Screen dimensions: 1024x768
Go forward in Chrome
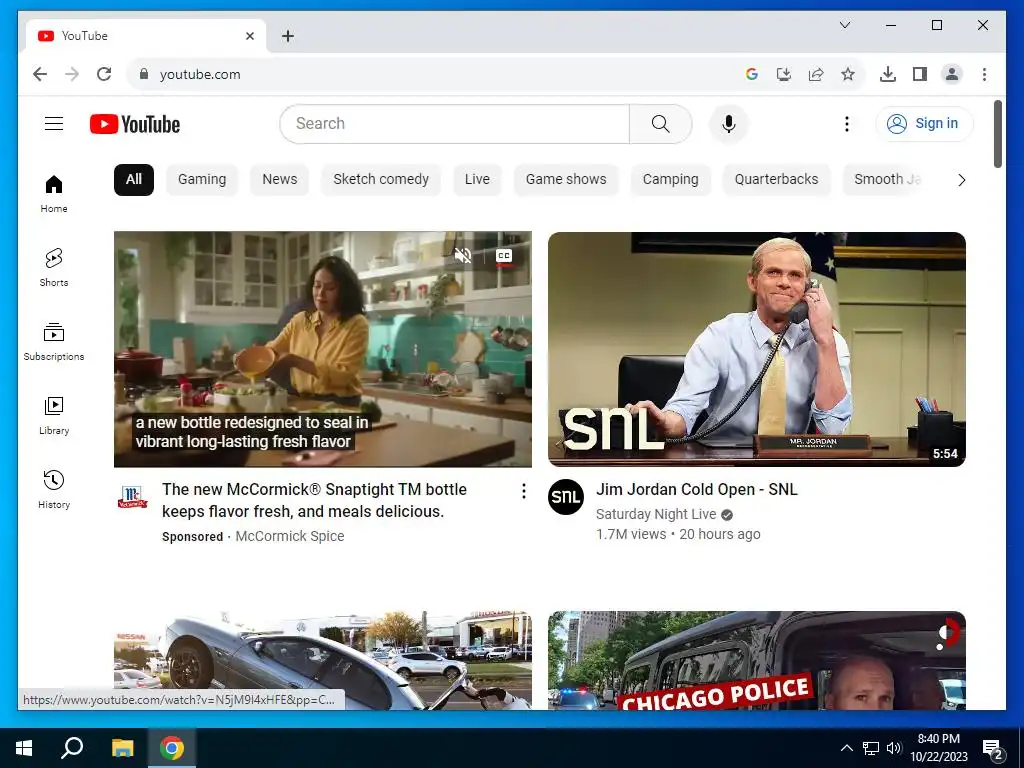pyautogui.click(x=72, y=74)
